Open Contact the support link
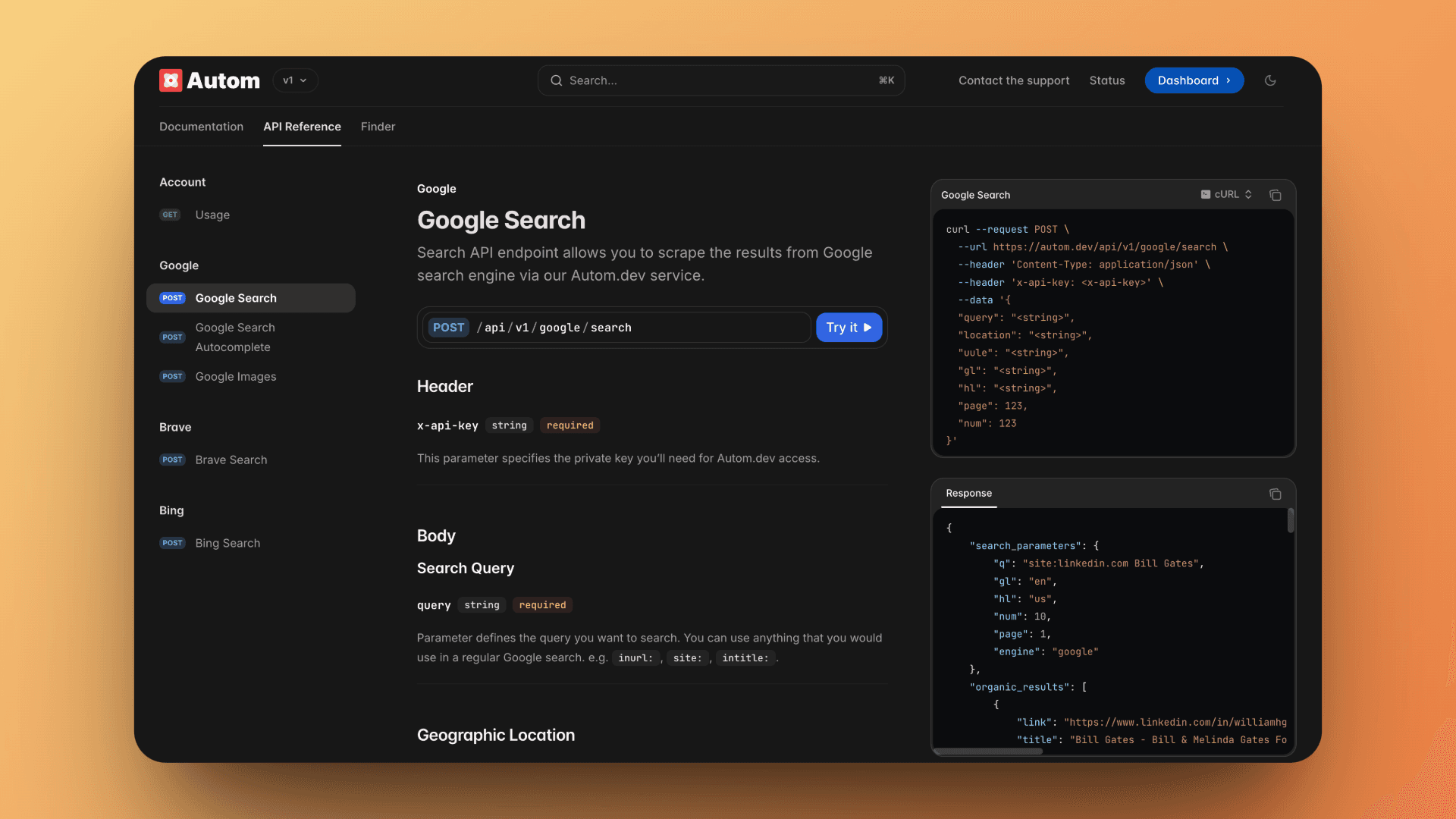The height and width of the screenshot is (819, 1456). [1014, 80]
